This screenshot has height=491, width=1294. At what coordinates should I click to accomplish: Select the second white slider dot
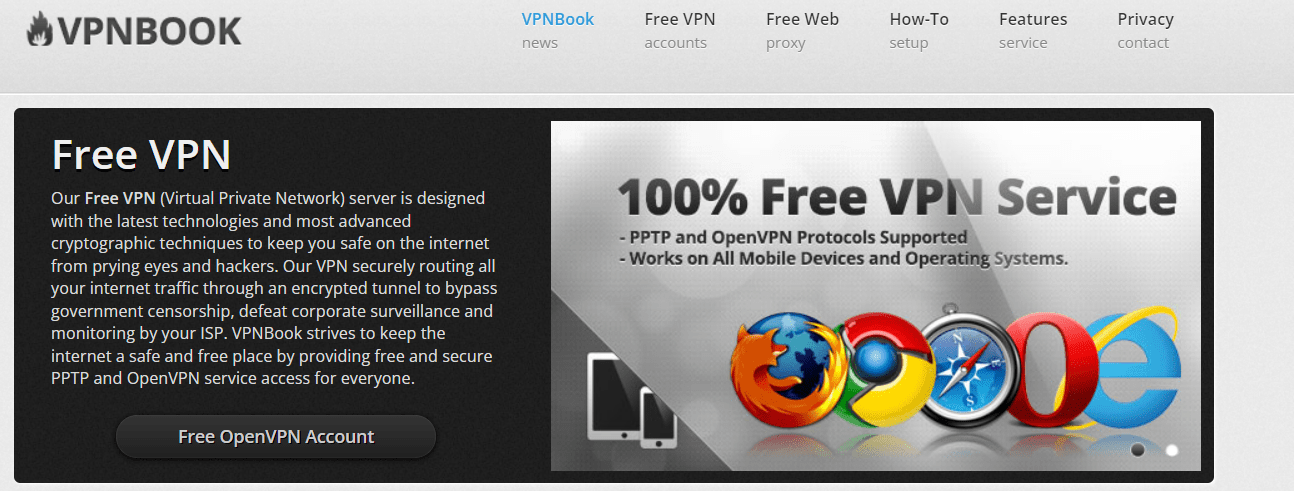[1172, 450]
